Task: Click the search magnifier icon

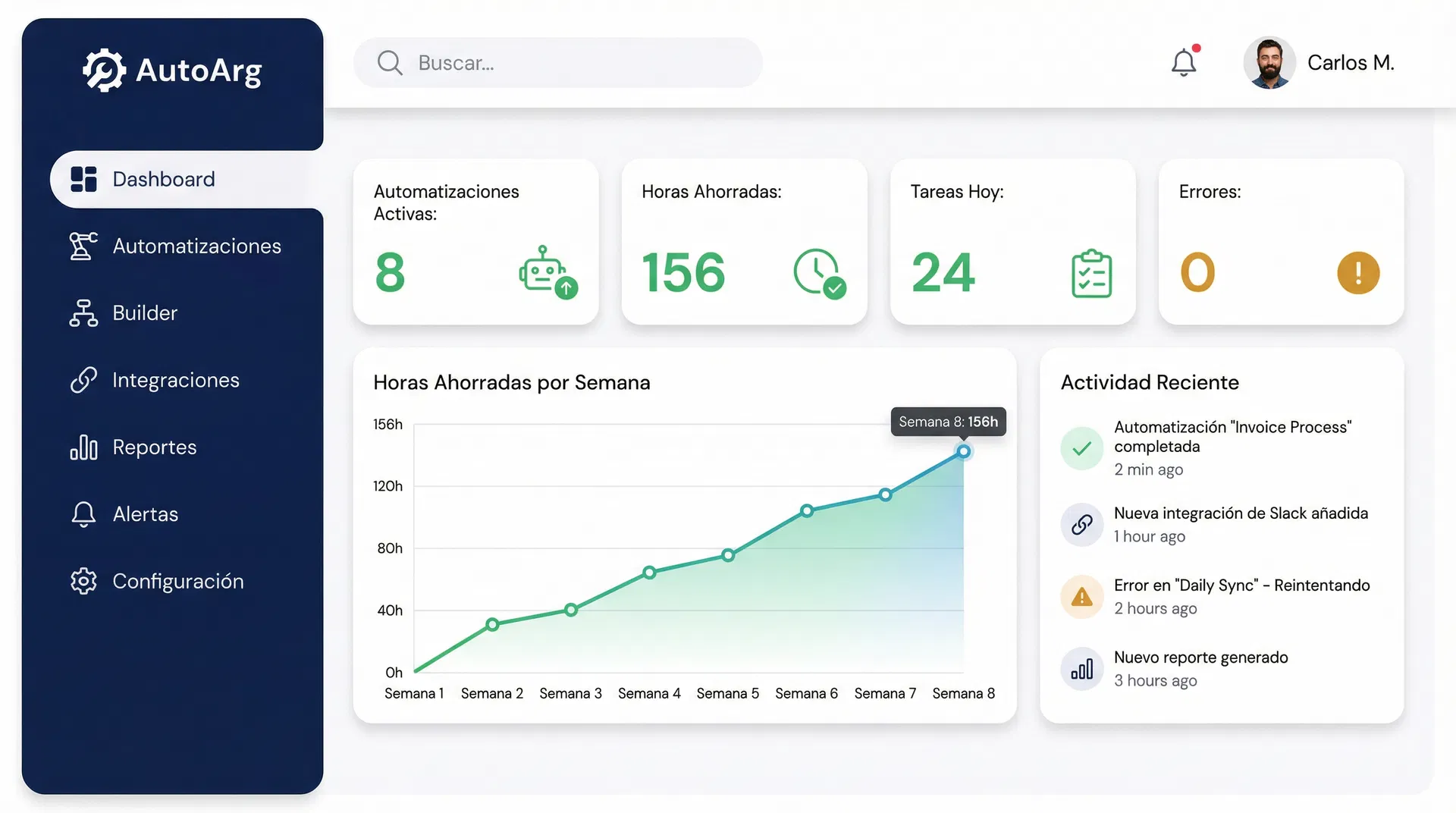Action: coord(390,63)
